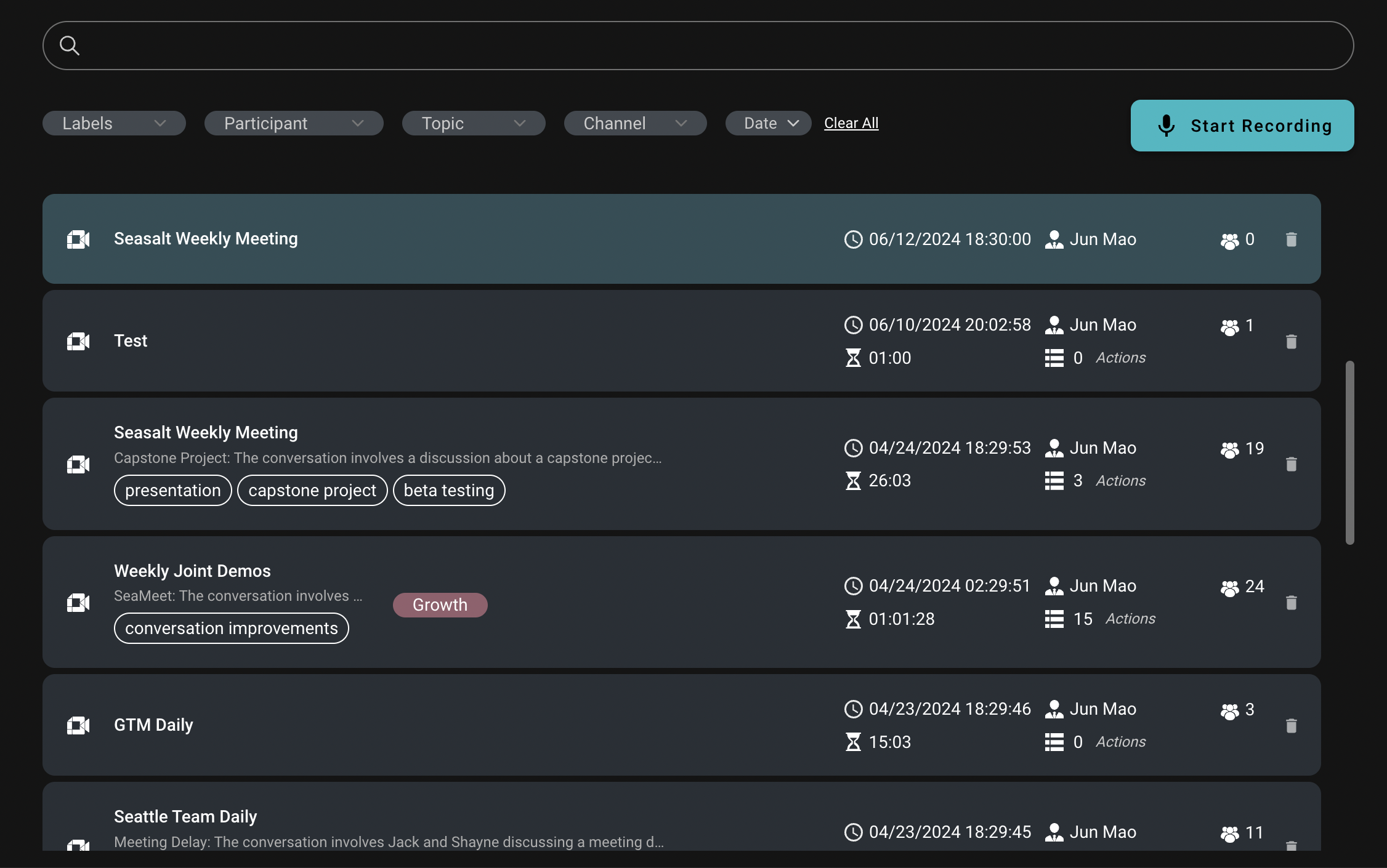Click the search magnifier icon

click(x=70, y=46)
